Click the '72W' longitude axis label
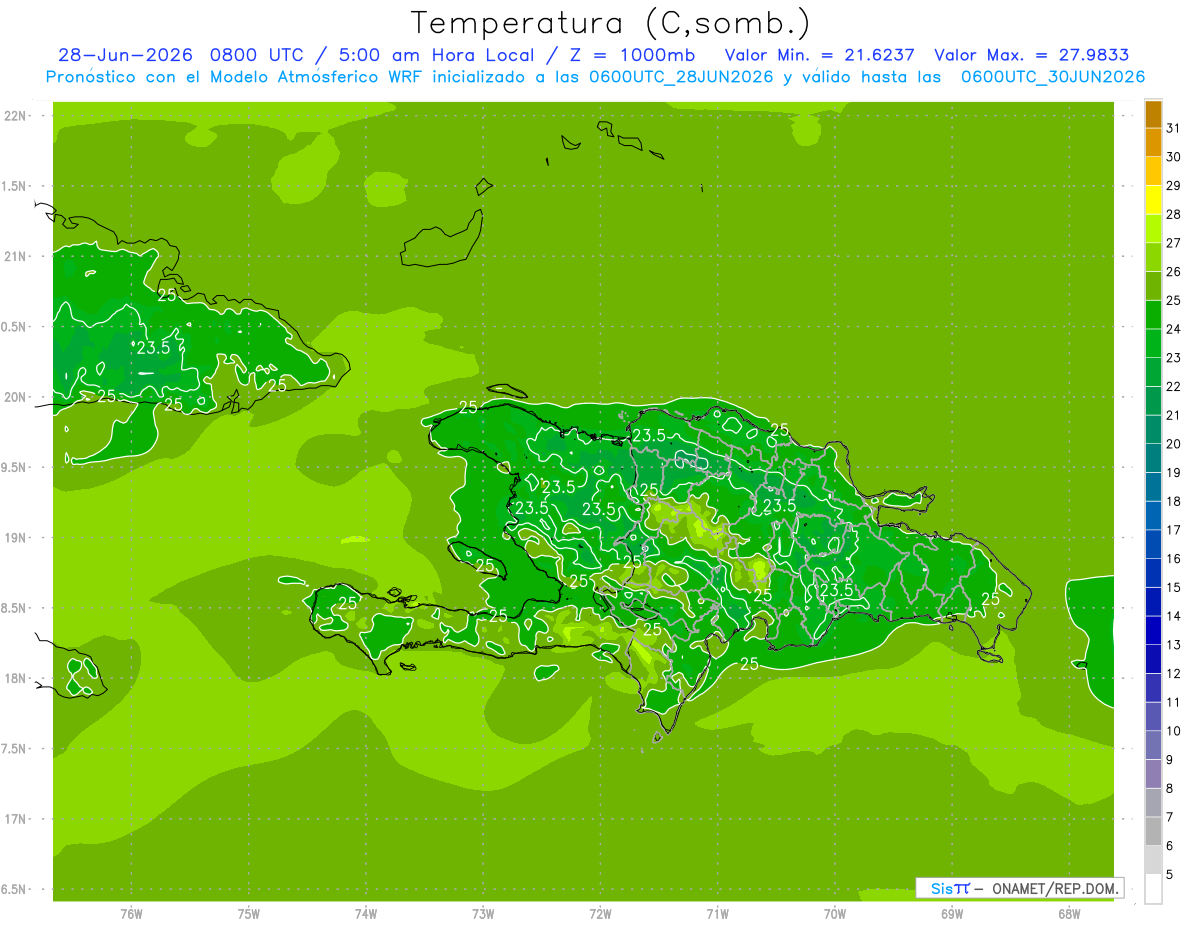This screenshot has height=927, width=1200. click(600, 914)
